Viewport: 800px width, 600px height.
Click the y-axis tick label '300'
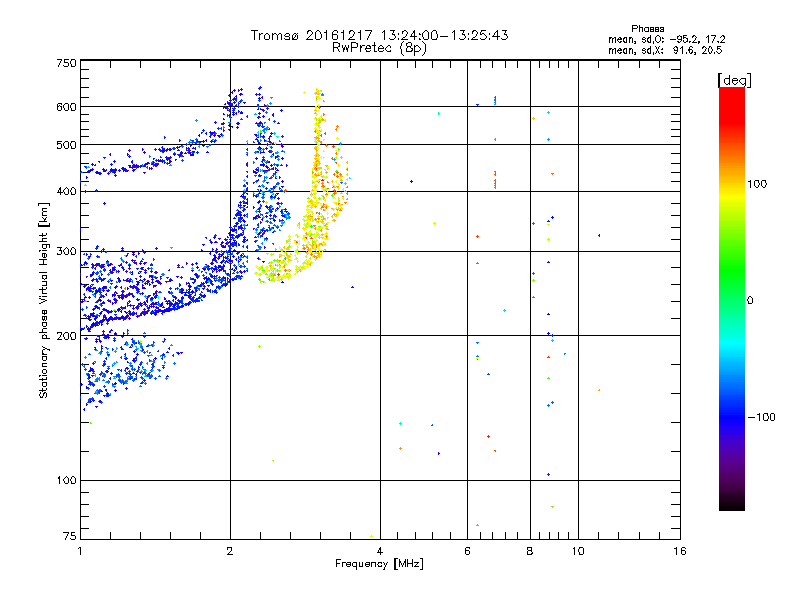[x=67, y=252]
